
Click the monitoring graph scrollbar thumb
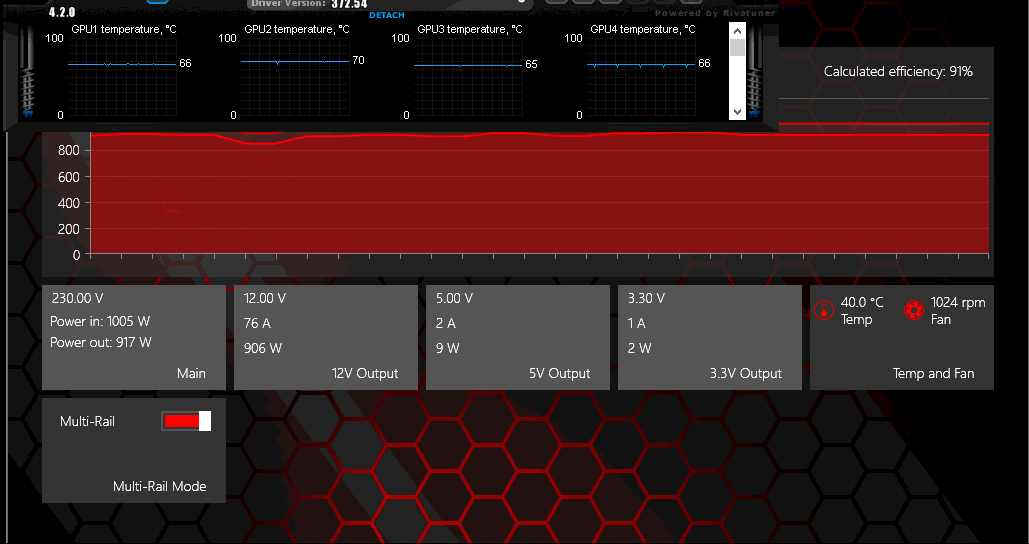[x=738, y=48]
